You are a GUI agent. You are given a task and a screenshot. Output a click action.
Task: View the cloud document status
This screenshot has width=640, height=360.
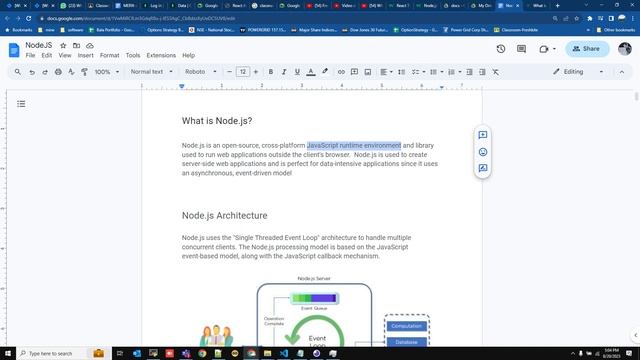coord(90,45)
